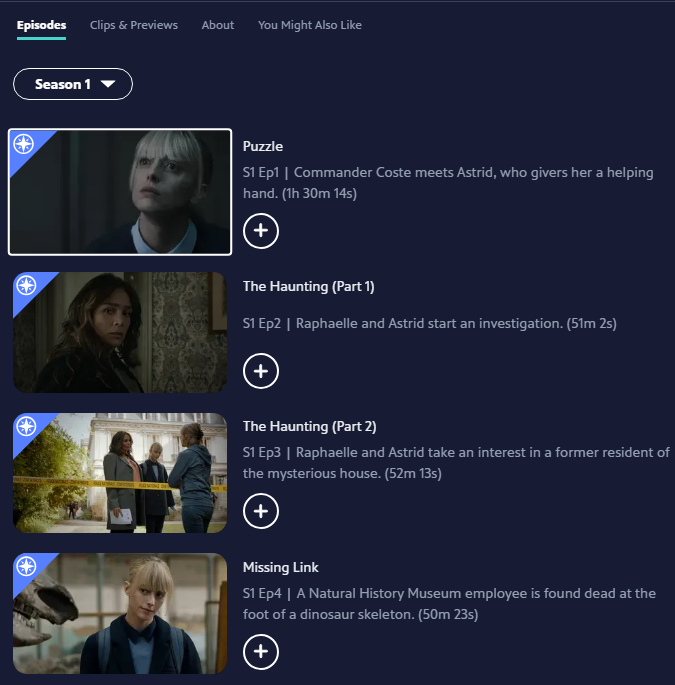Viewport: 675px width, 685px height.
Task: Play The Haunting (Part 2) thumbnail
Action: [x=120, y=473]
